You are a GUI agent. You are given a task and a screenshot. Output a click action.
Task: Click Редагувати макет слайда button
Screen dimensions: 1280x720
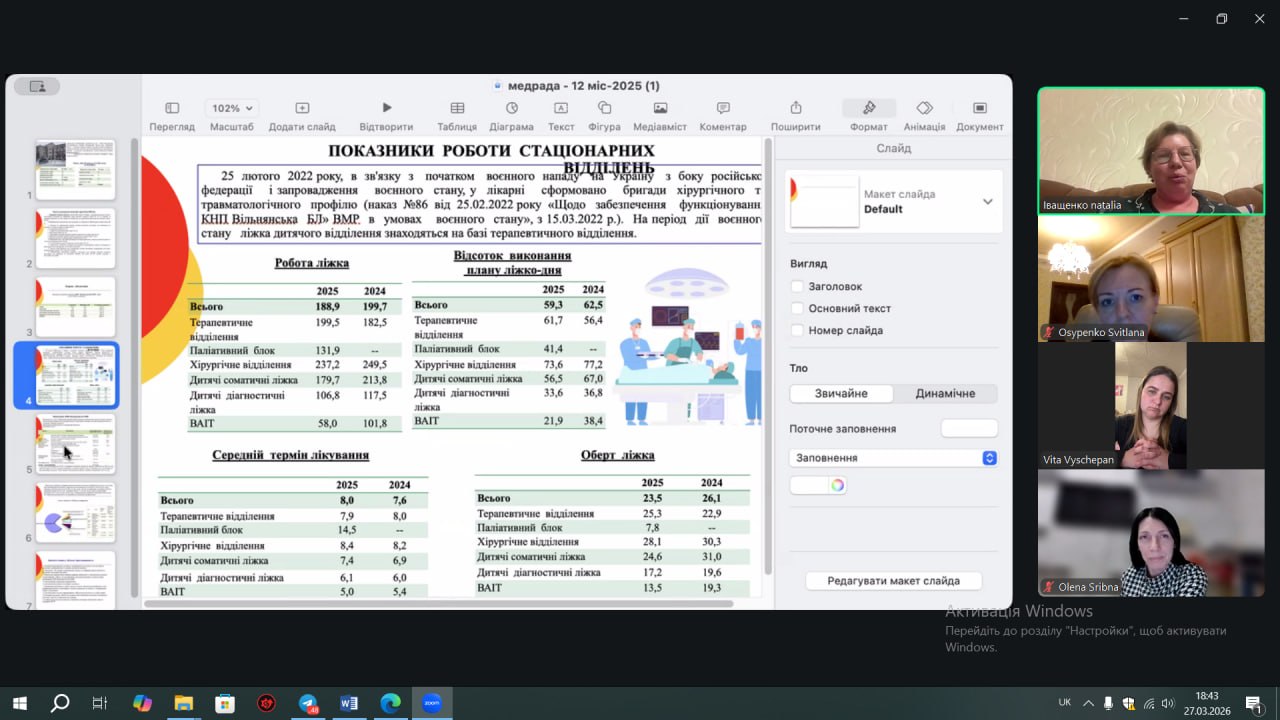[893, 581]
